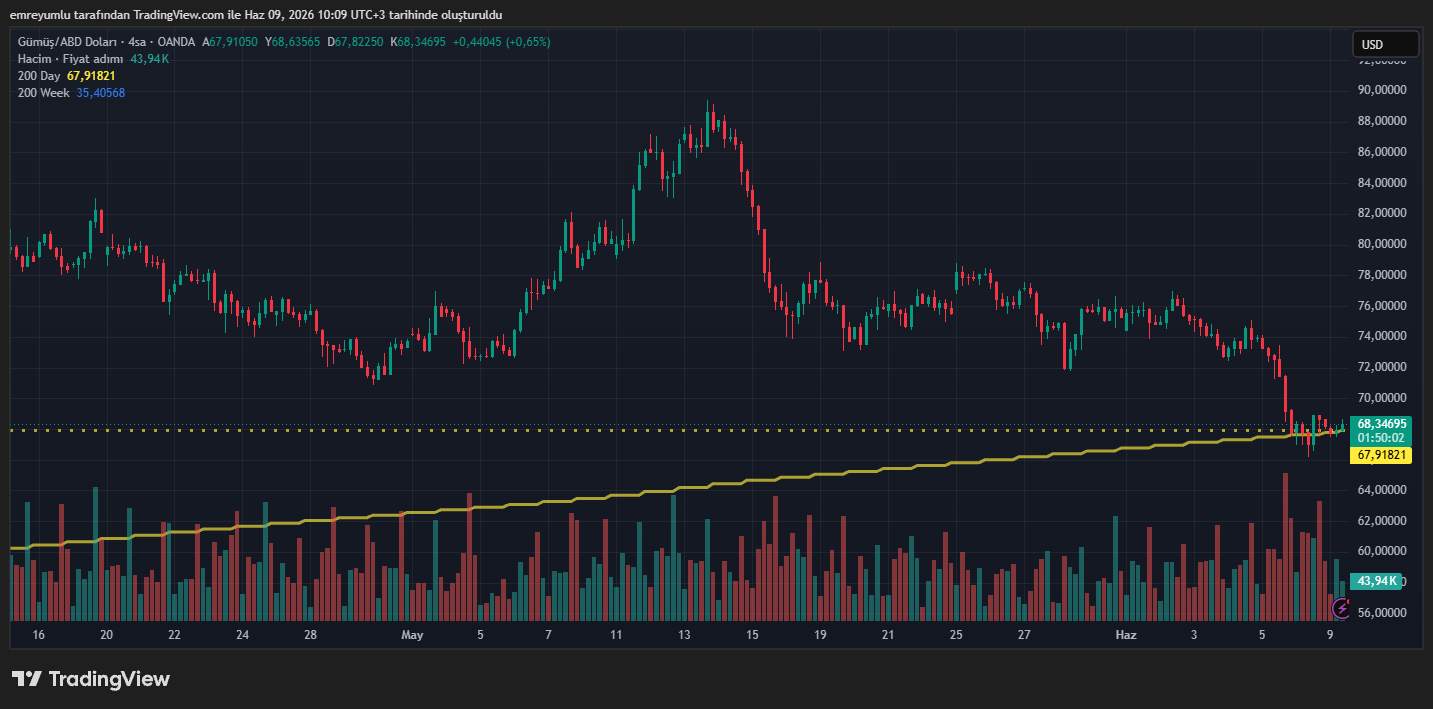Click the 200 Day value 67,91821 in legend
Screen dimensions: 1433x709
91,76
